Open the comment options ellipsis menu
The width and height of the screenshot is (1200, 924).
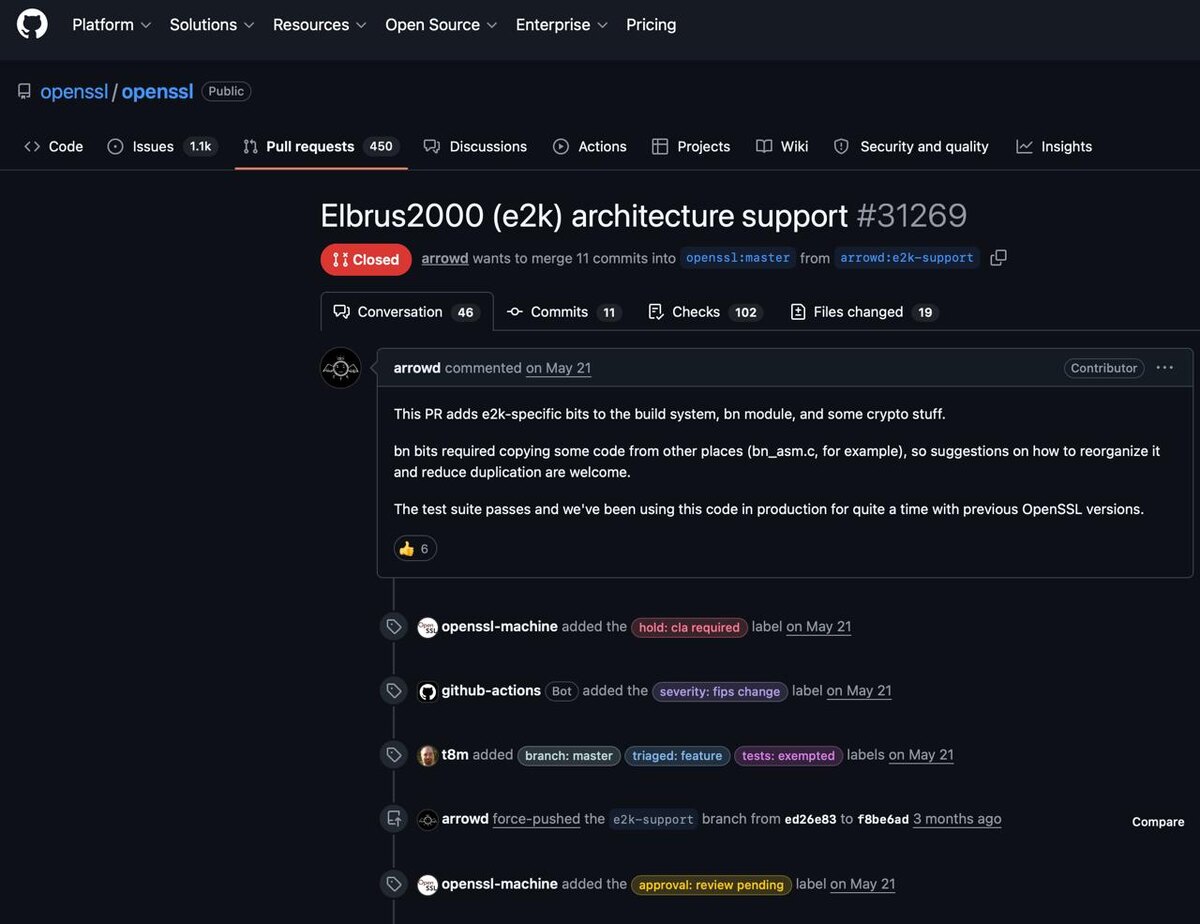coord(1165,368)
